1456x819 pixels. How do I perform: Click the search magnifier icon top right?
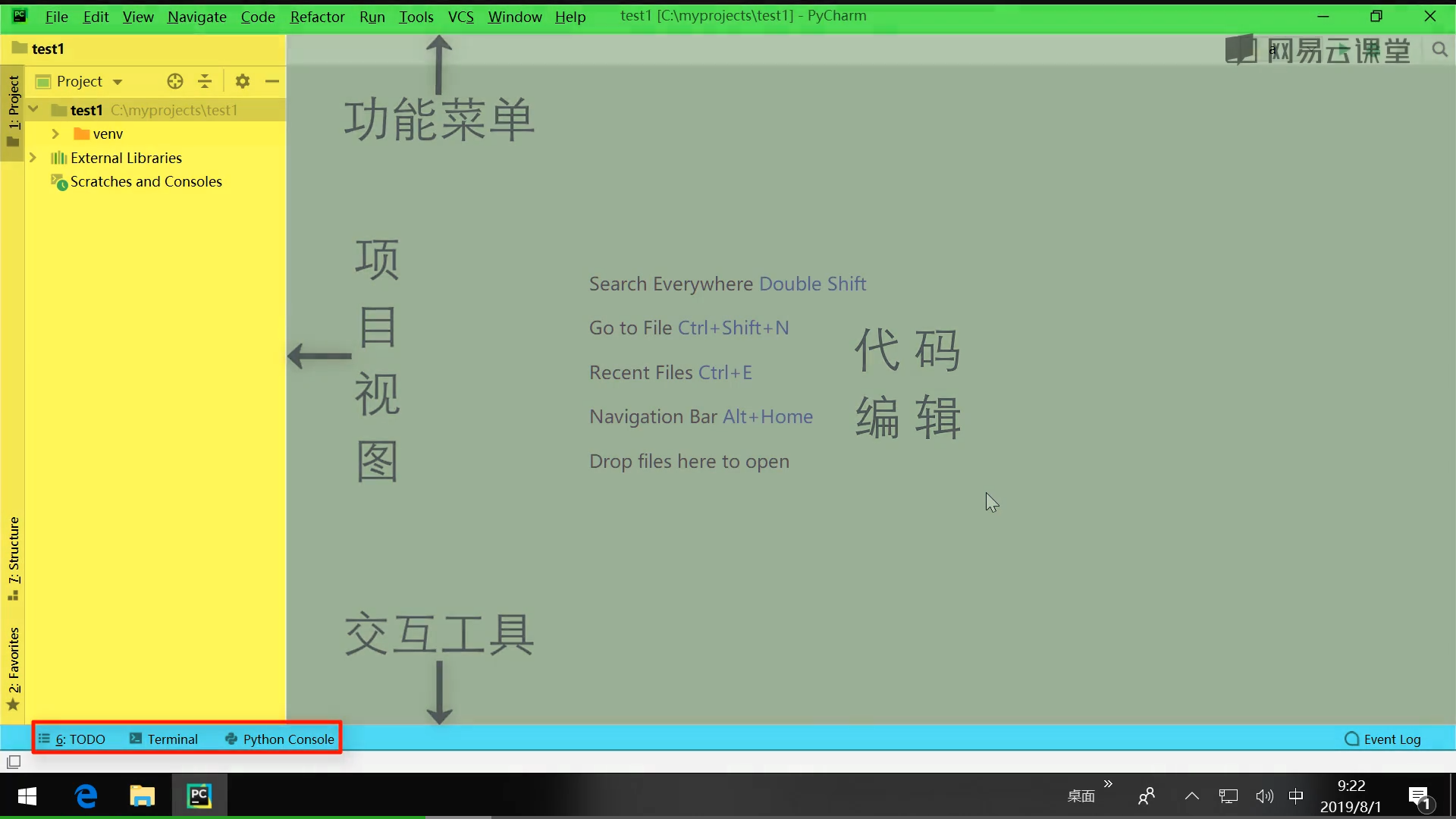pyautogui.click(x=1439, y=50)
